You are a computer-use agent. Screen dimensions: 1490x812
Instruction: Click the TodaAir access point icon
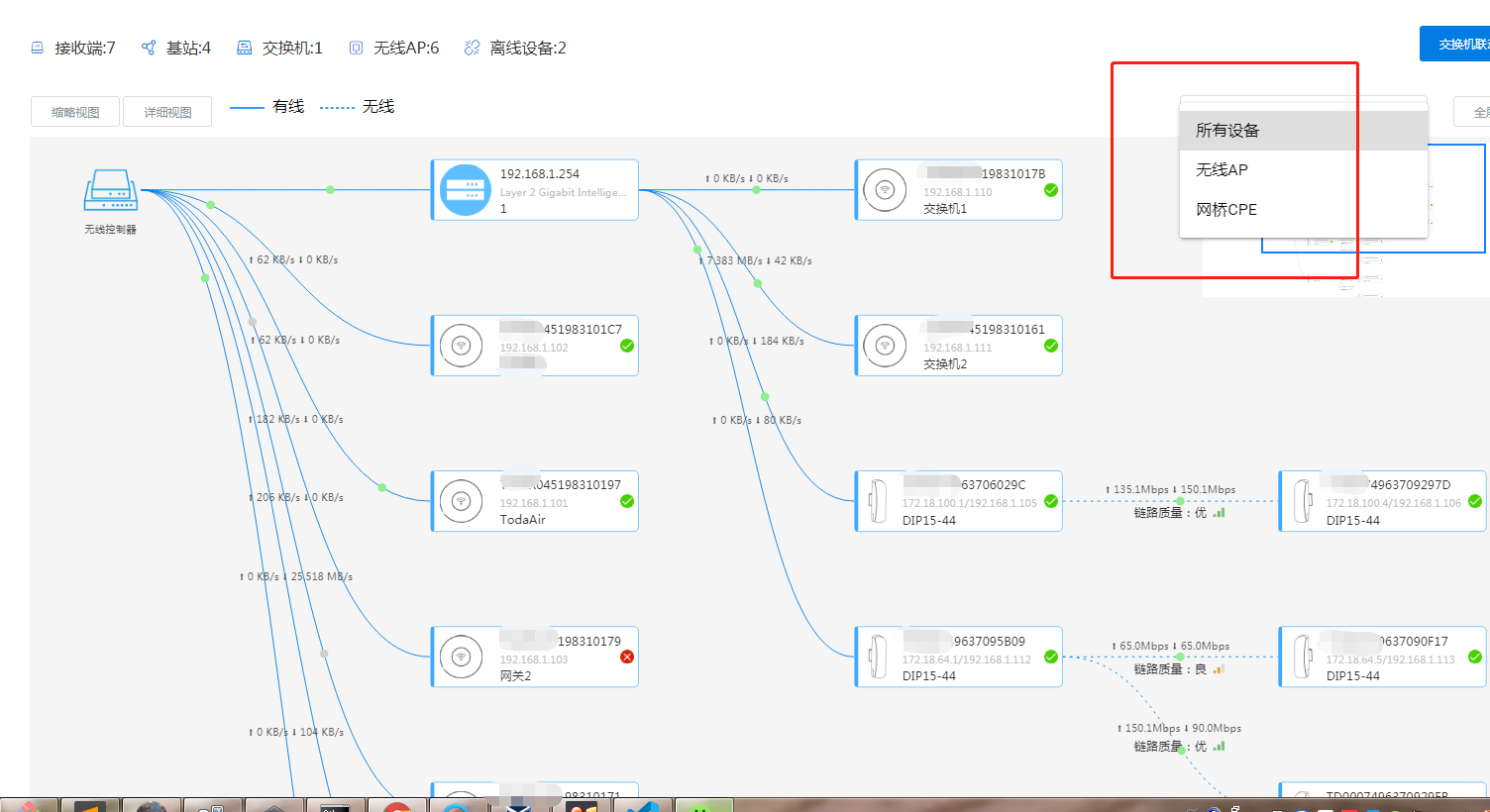click(461, 501)
